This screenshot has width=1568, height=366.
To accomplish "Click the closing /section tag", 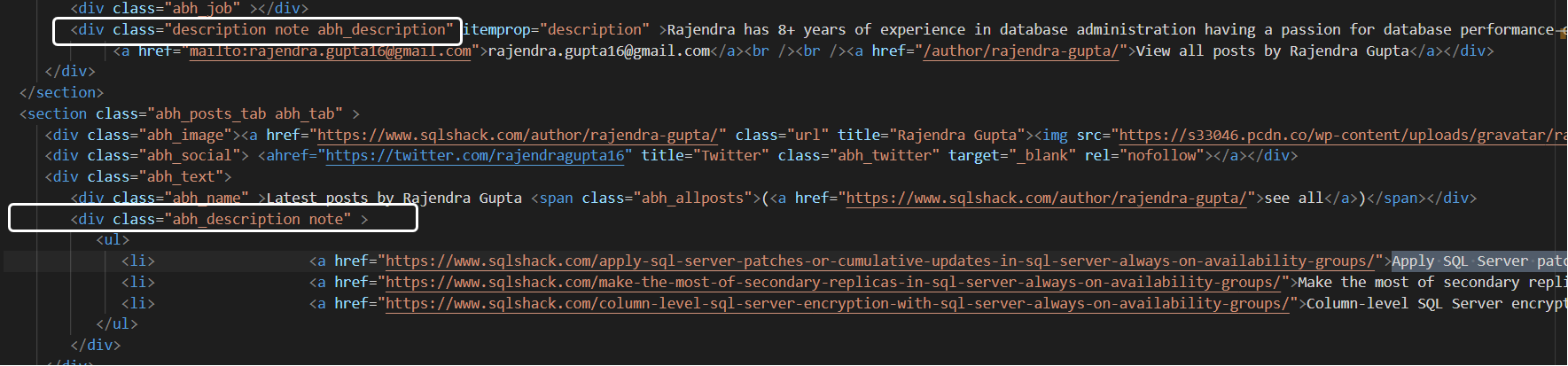I will 61,93.
